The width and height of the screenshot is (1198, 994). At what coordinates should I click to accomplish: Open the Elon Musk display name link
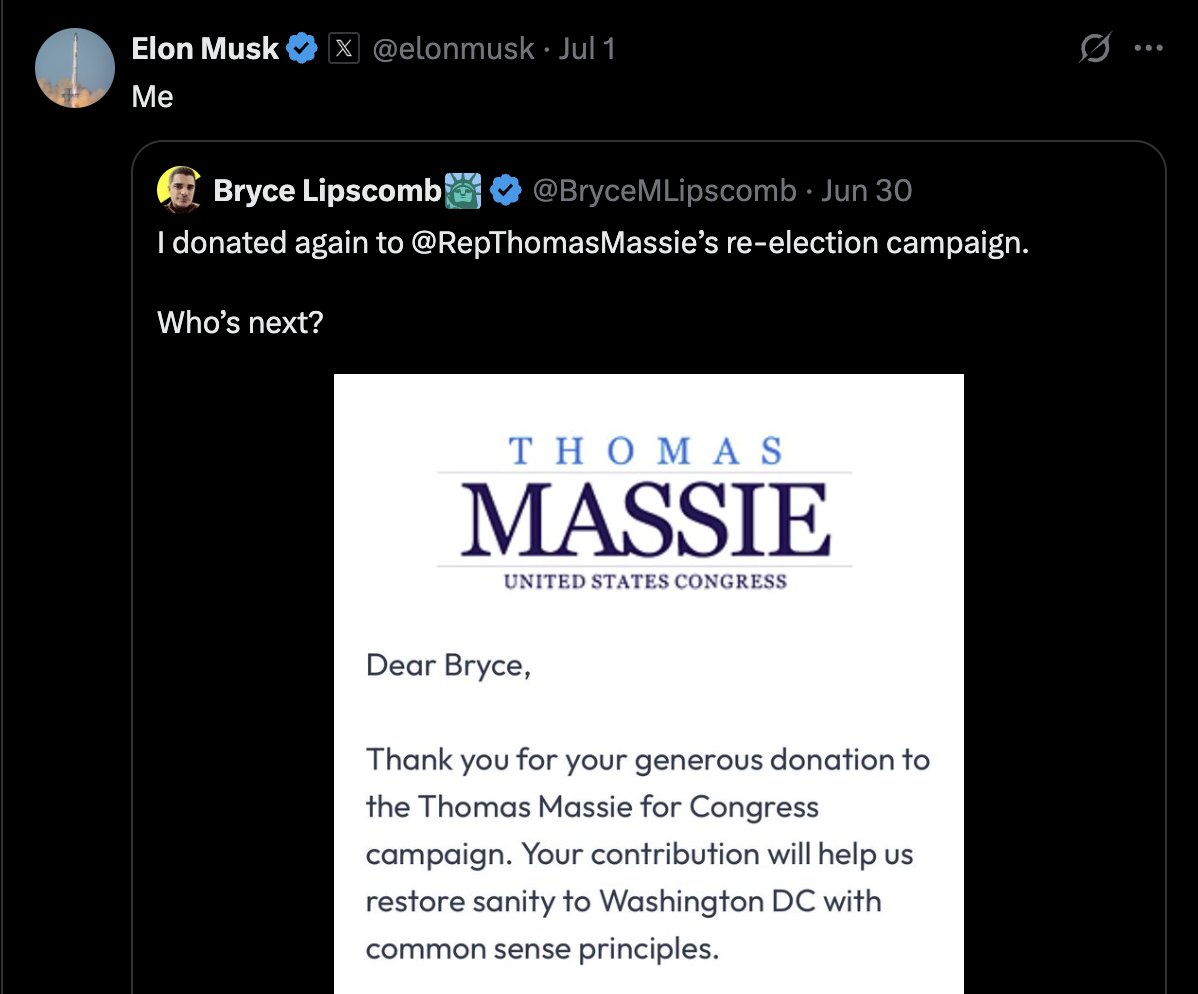[x=205, y=48]
